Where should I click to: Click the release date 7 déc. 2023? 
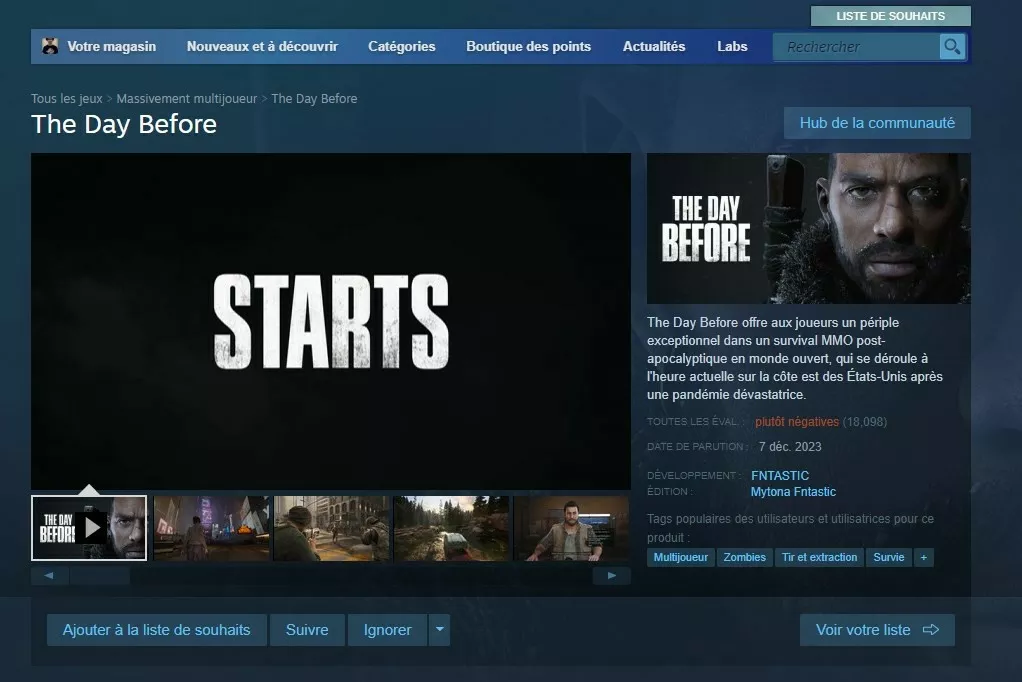tap(790, 447)
